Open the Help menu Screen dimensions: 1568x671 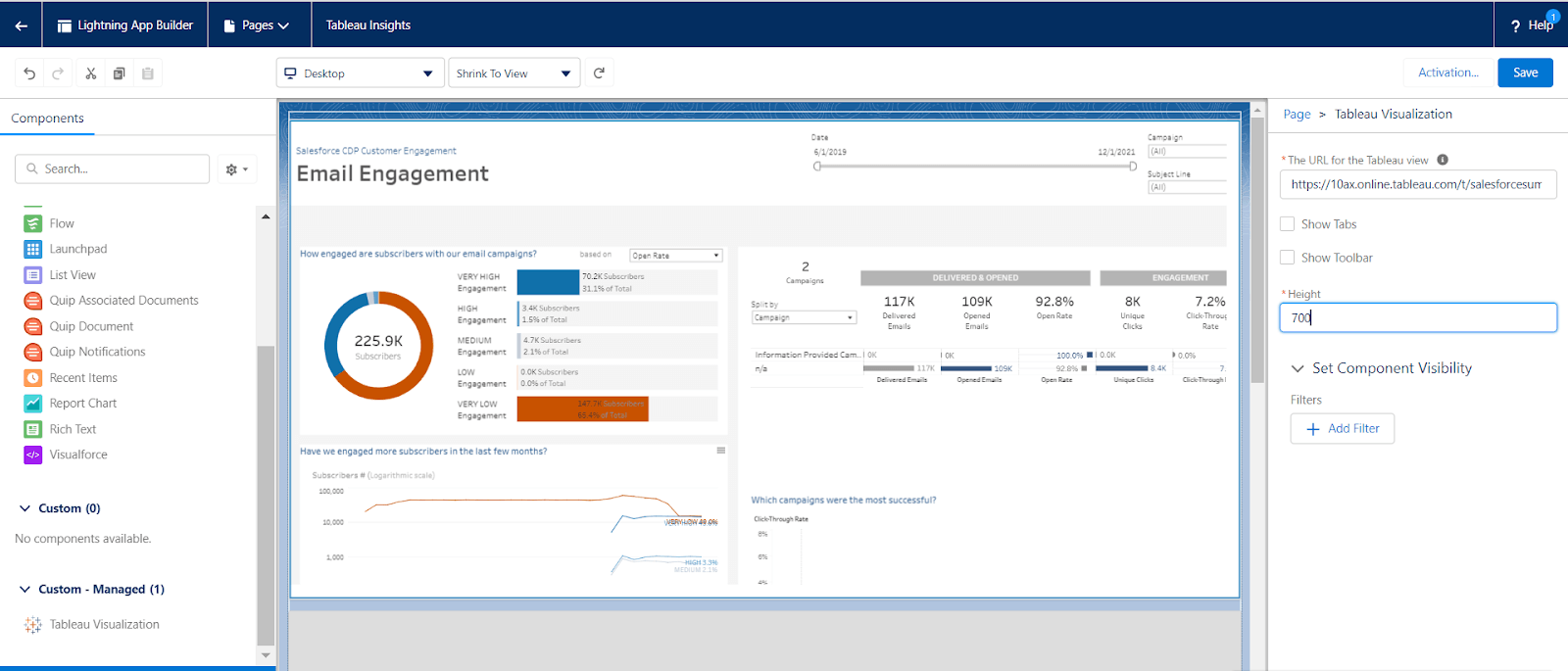(x=1532, y=25)
